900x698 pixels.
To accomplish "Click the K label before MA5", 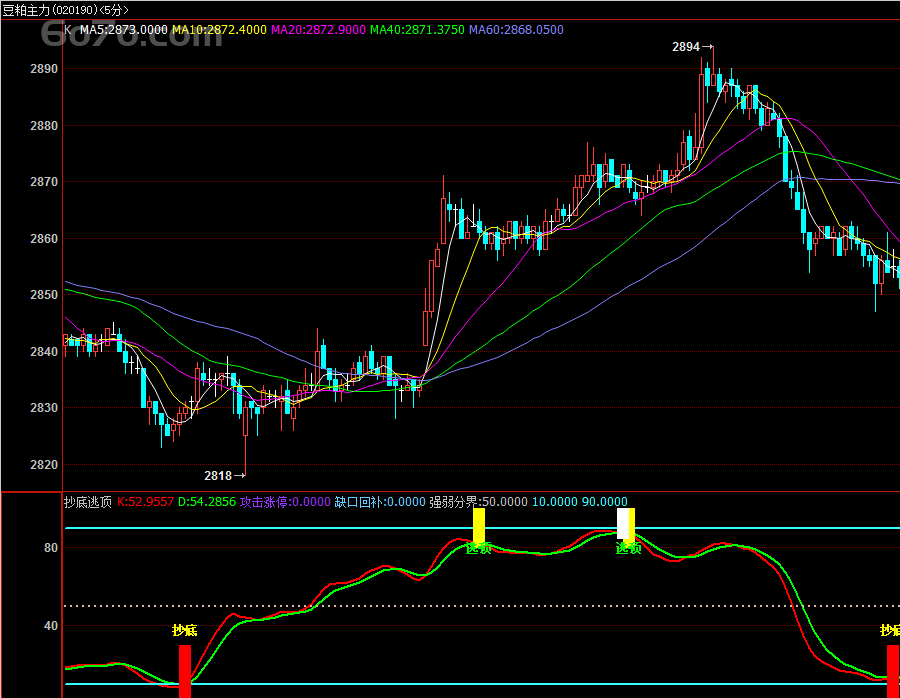I will [x=68, y=30].
